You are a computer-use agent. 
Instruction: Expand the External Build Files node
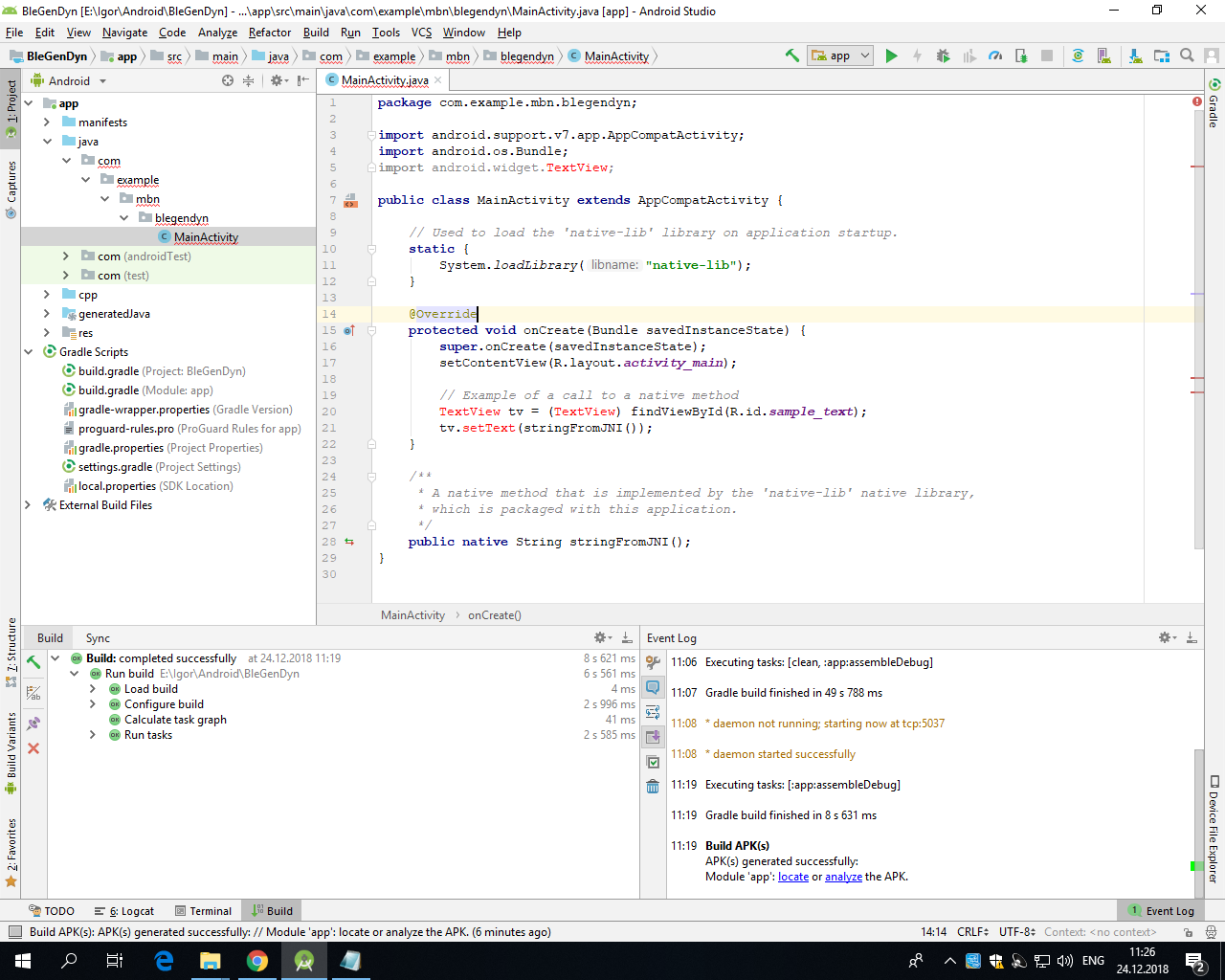pos(28,505)
